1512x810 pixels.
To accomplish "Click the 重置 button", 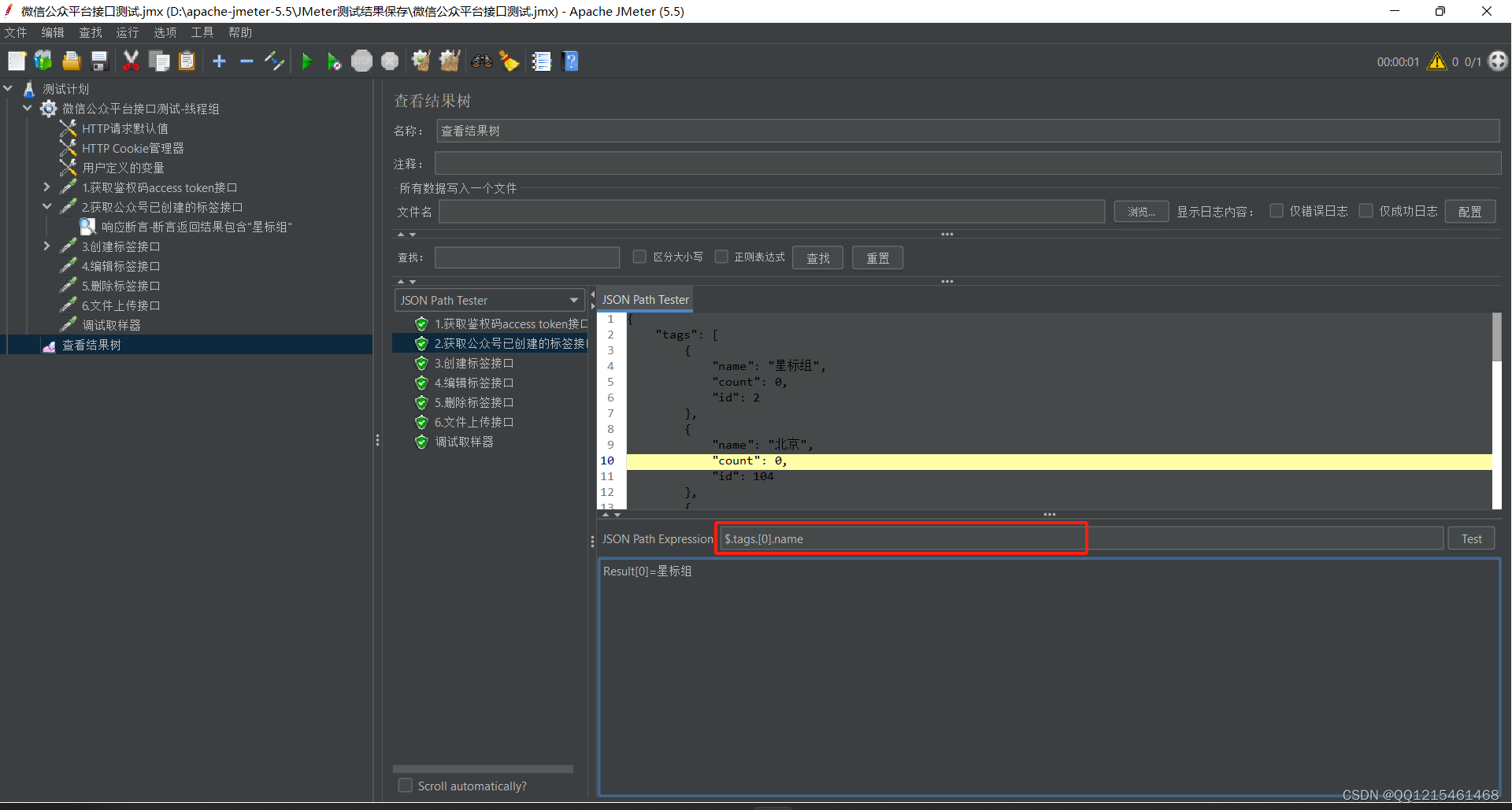I will (877, 257).
